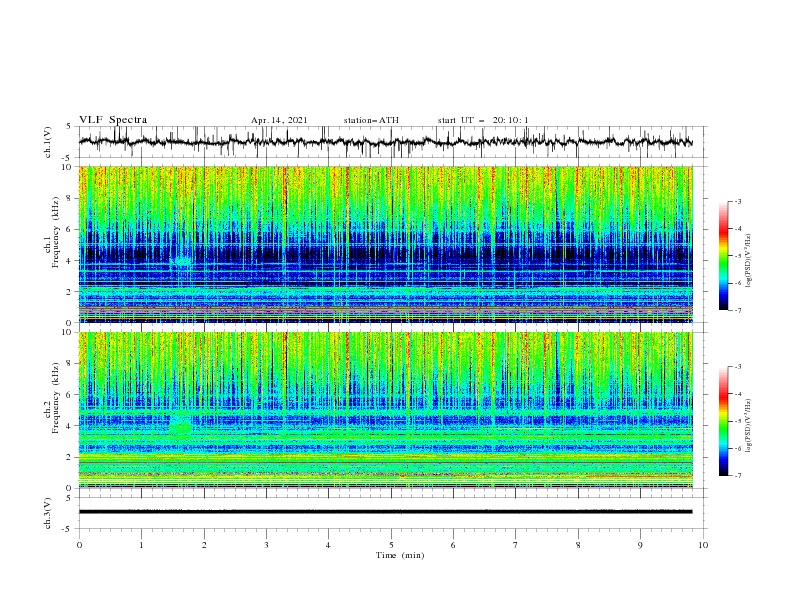Click the 'Time (min)' axis label
Screen dimensions: 792x612
(x=400, y=555)
